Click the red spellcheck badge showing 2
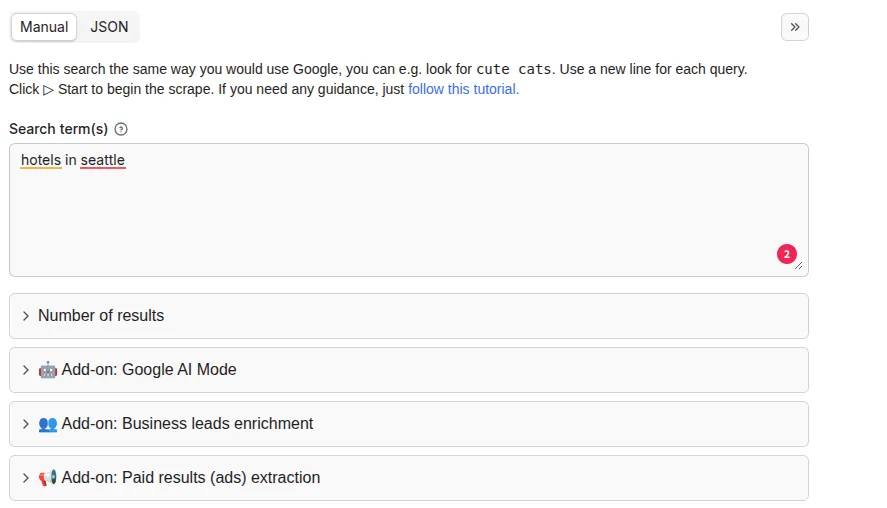This screenshot has width=887, height=508. [x=786, y=254]
